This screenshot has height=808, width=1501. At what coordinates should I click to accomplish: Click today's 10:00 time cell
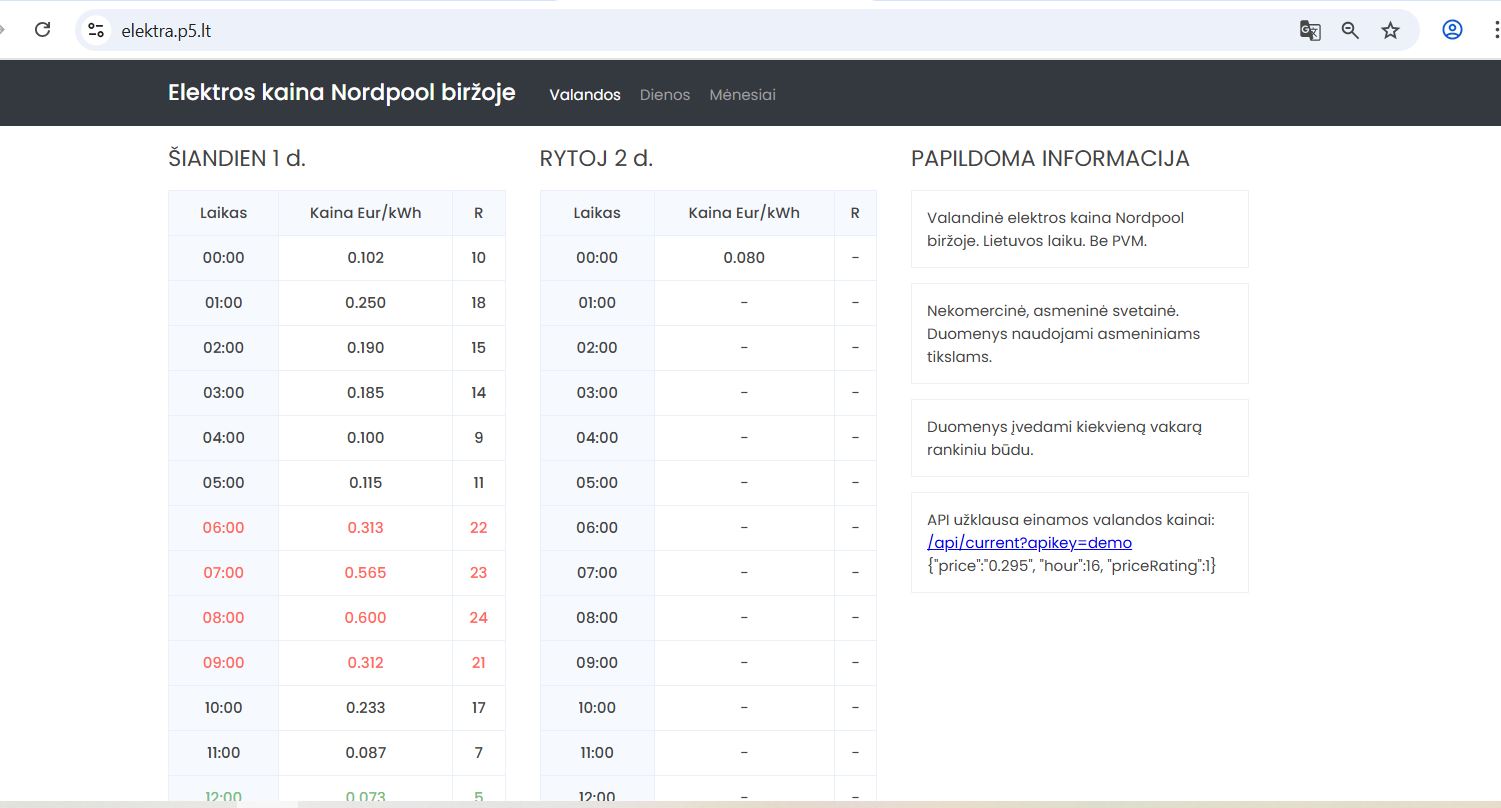(223, 708)
